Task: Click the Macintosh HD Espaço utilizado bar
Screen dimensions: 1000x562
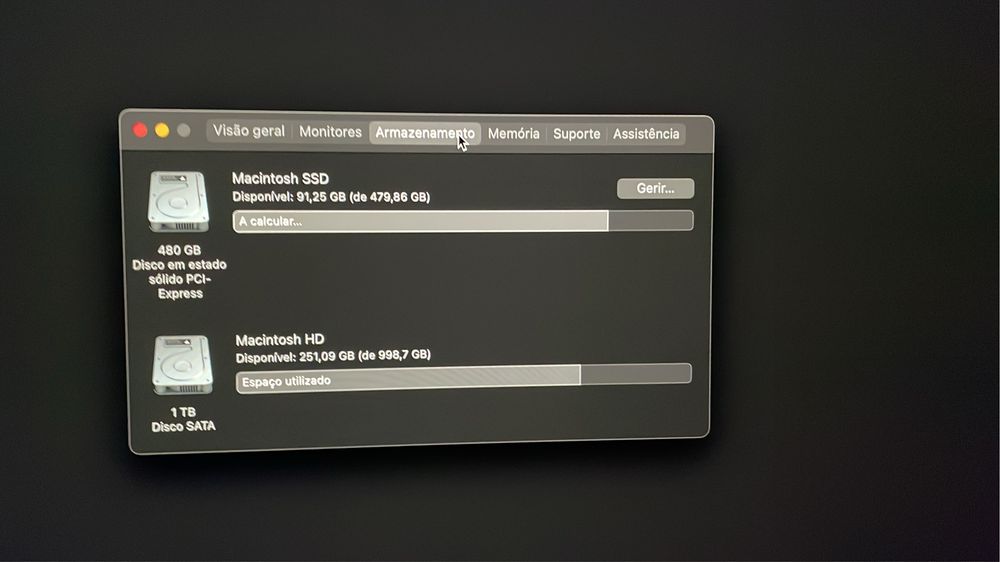Action: coord(464,378)
